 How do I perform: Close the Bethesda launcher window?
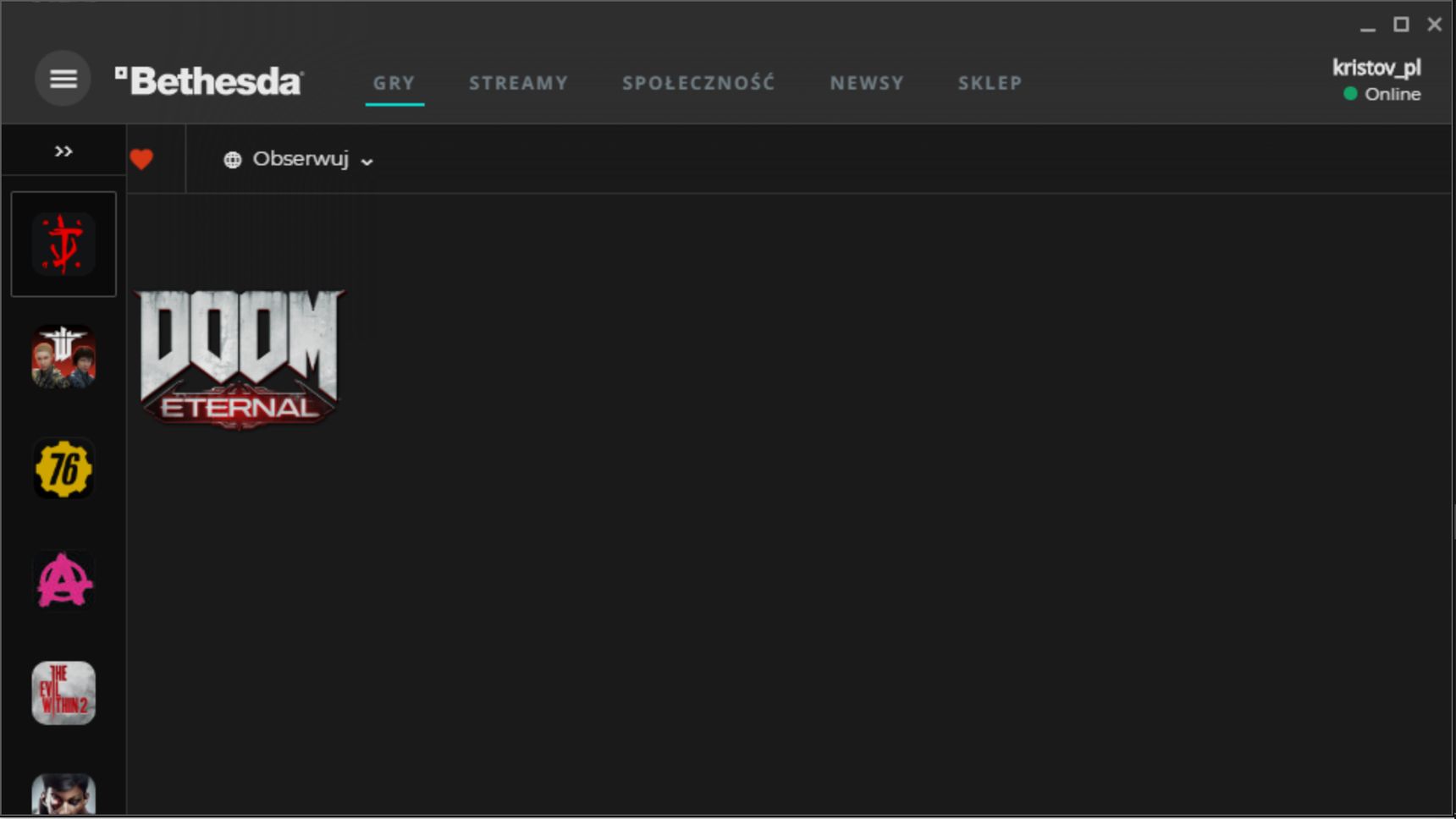coord(1434,25)
